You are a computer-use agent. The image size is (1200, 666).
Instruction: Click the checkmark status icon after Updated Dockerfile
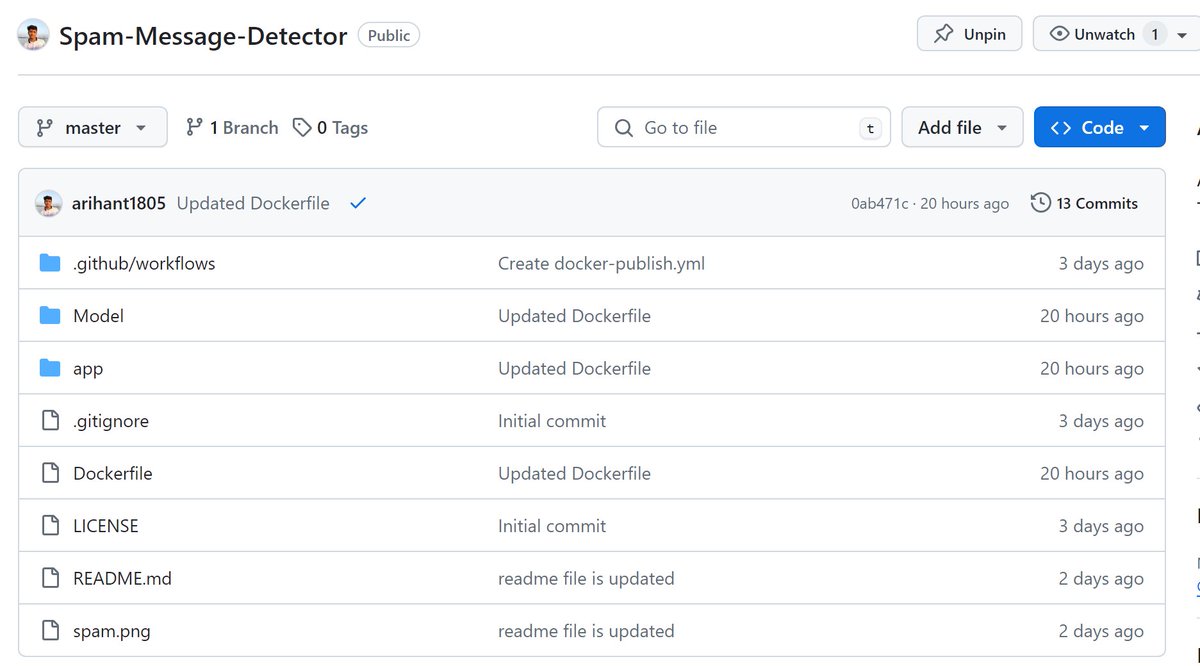point(358,203)
